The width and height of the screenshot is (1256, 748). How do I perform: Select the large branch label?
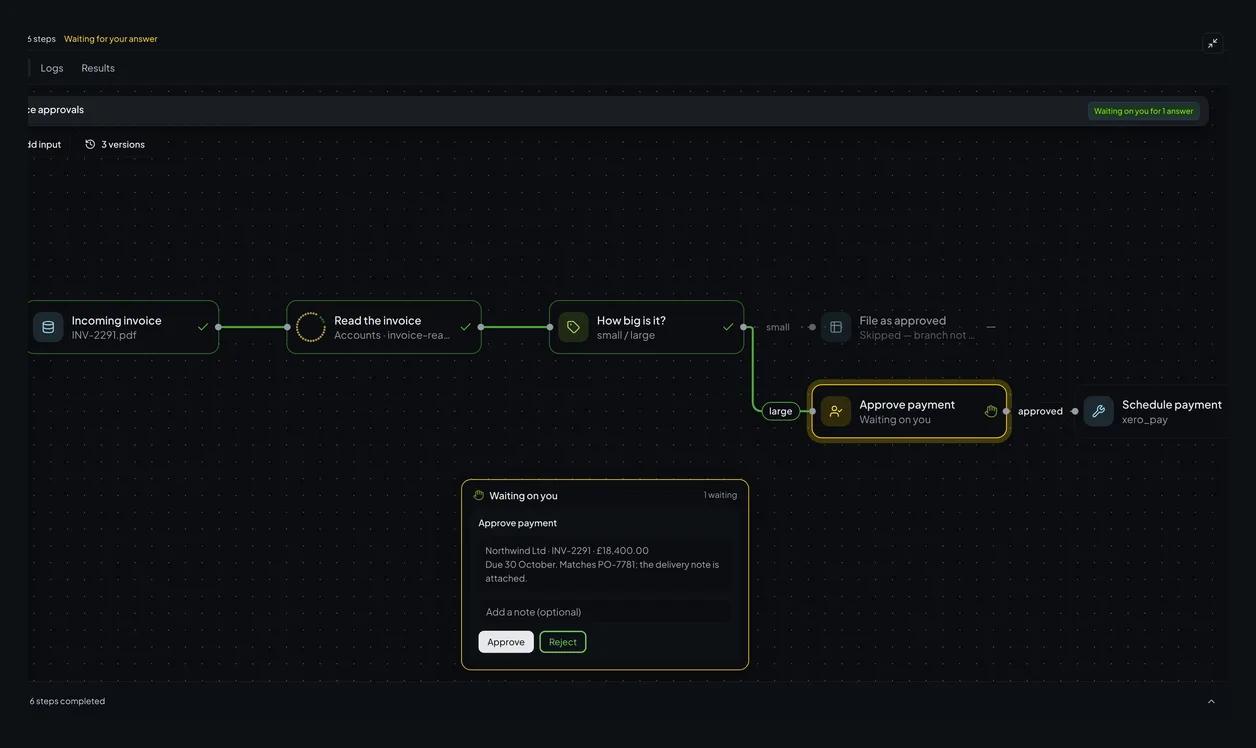pos(781,411)
